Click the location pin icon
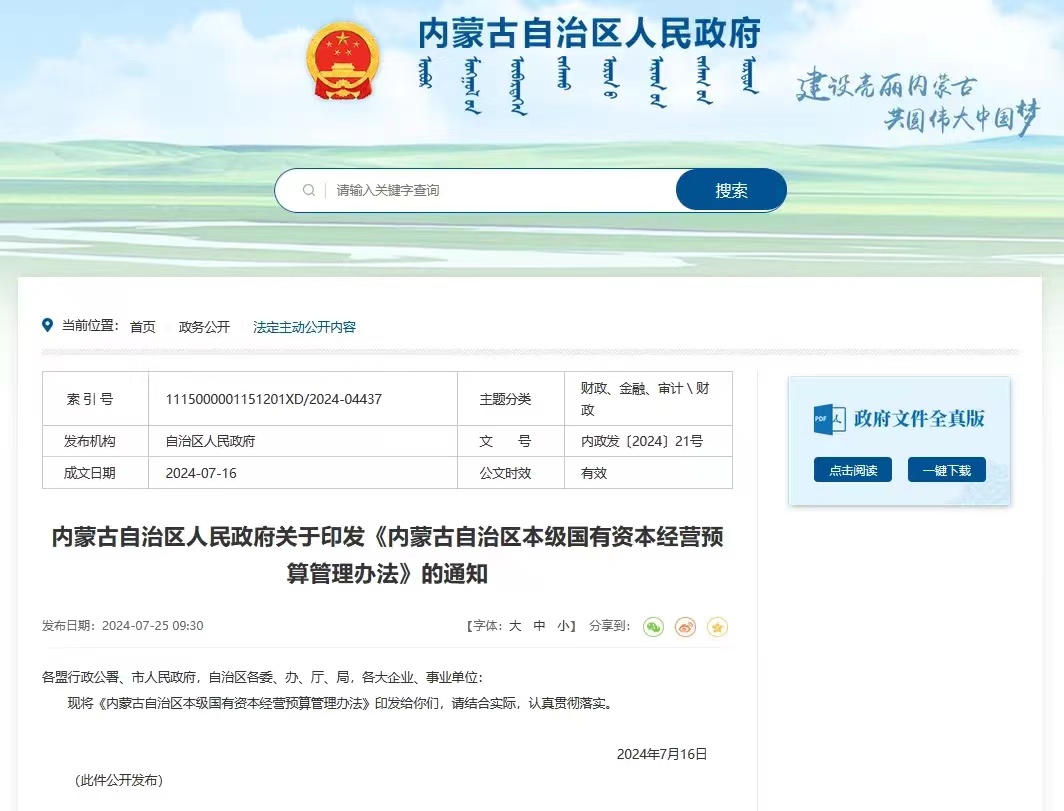Screen dimensions: 1064x811 pos(48,325)
